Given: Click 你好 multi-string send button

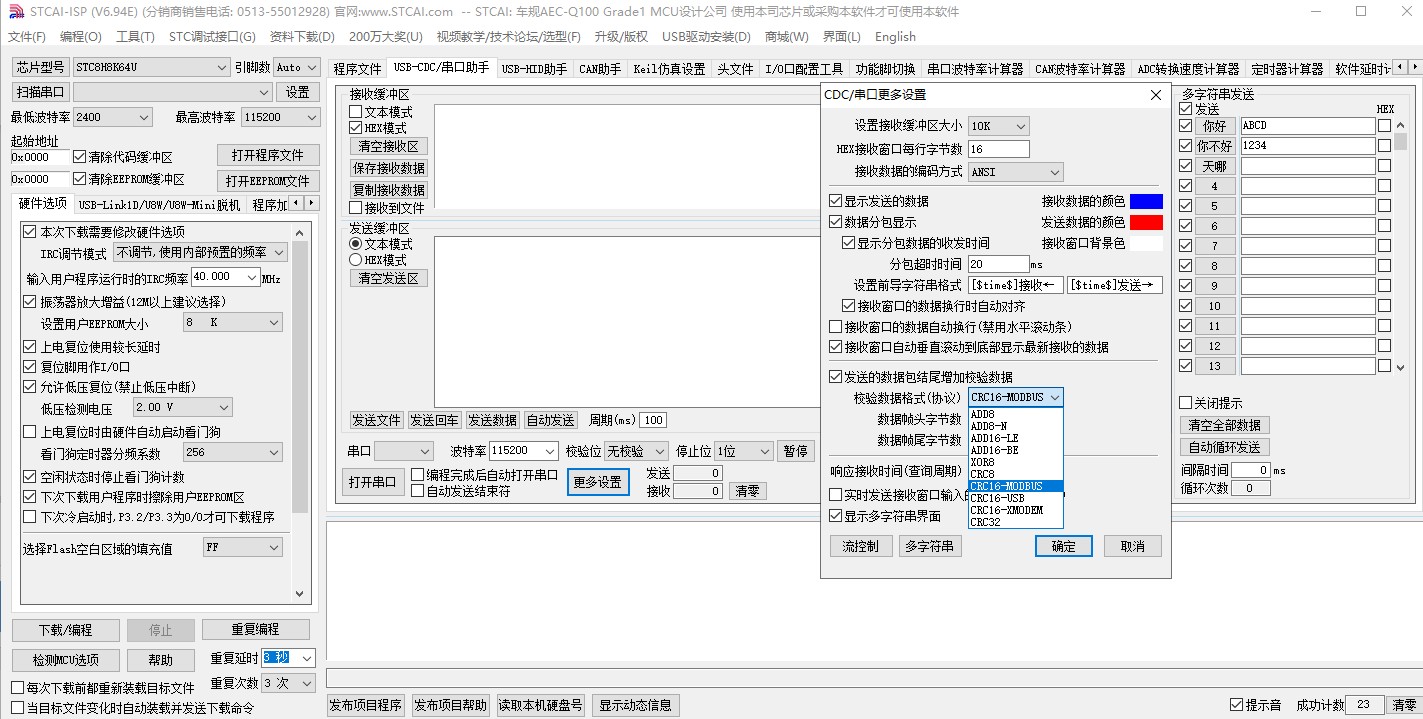Looking at the screenshot, I should click(x=1215, y=126).
